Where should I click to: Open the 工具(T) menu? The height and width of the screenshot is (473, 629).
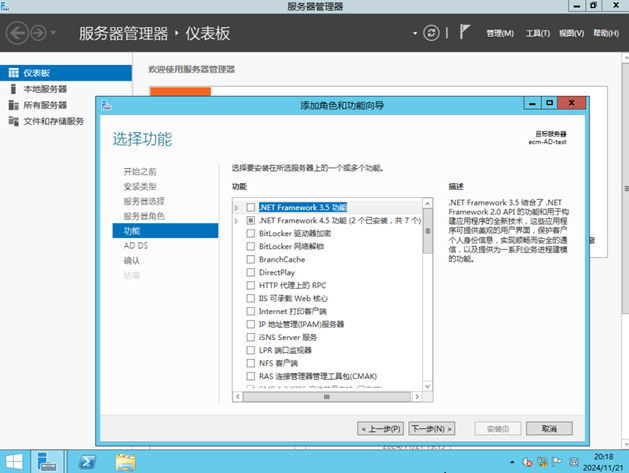point(538,33)
